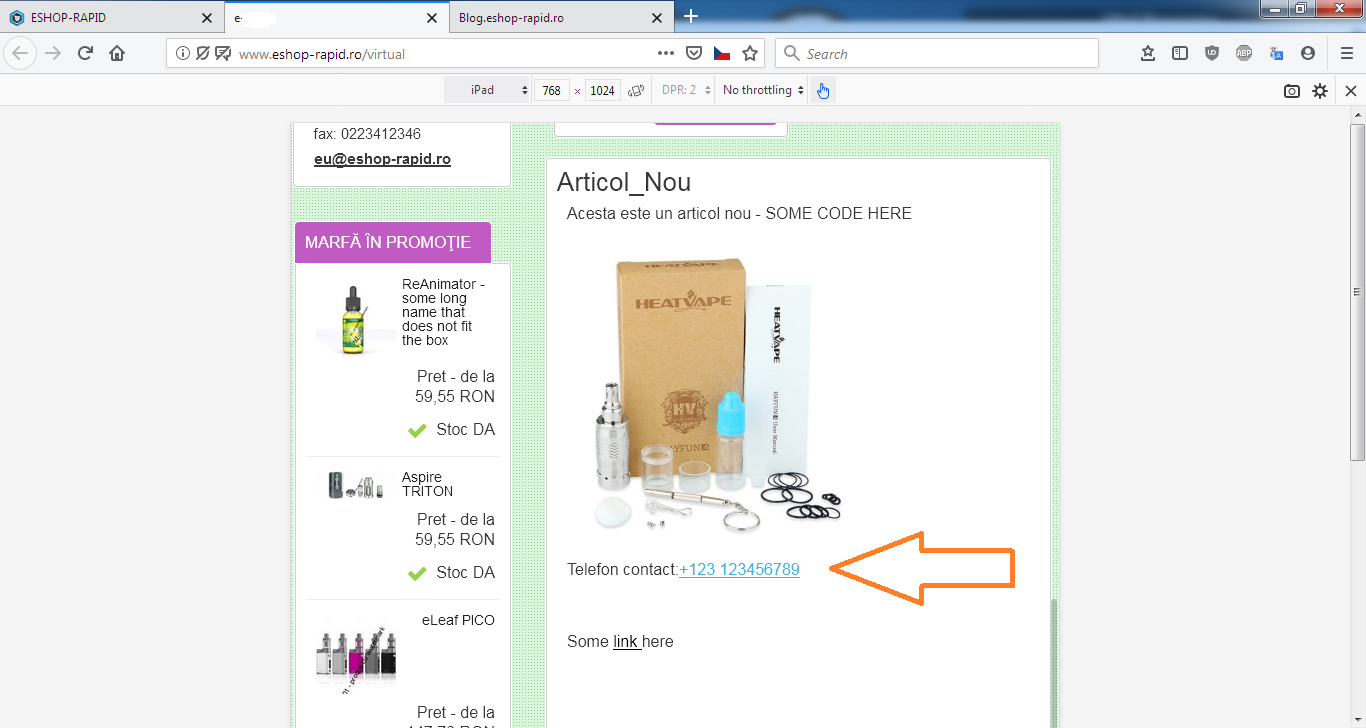Close responsive design mode
This screenshot has height=728, width=1366.
tap(1351, 91)
